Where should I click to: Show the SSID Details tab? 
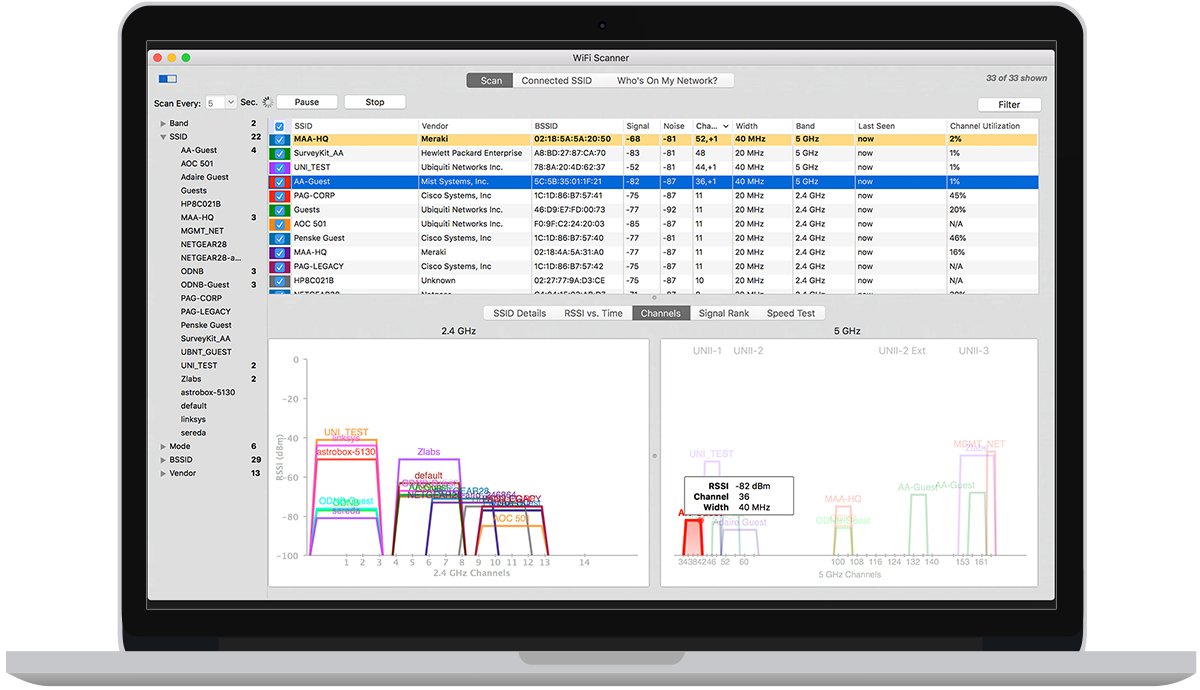tap(520, 313)
